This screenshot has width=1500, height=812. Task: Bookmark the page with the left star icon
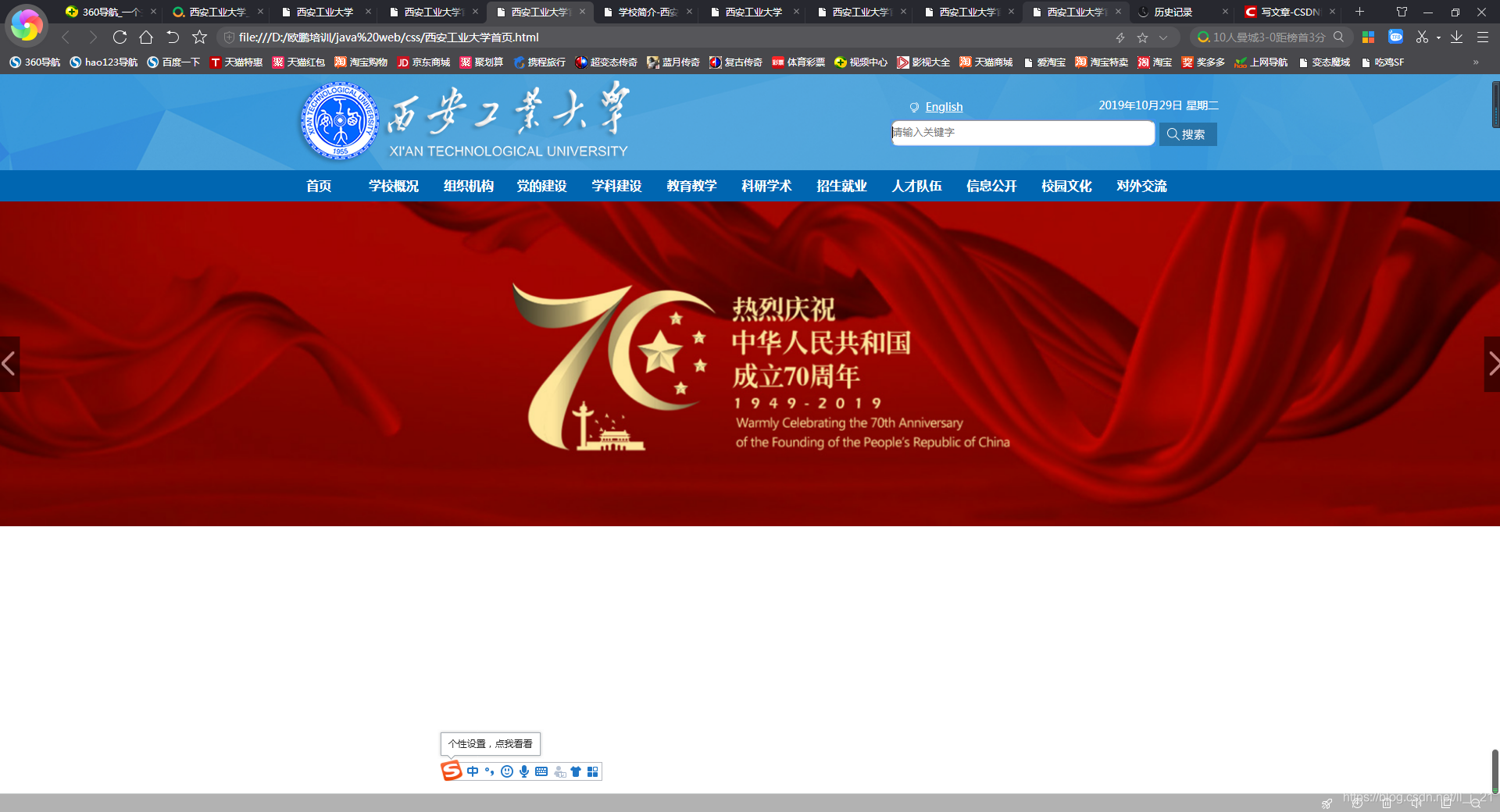pyautogui.click(x=199, y=37)
